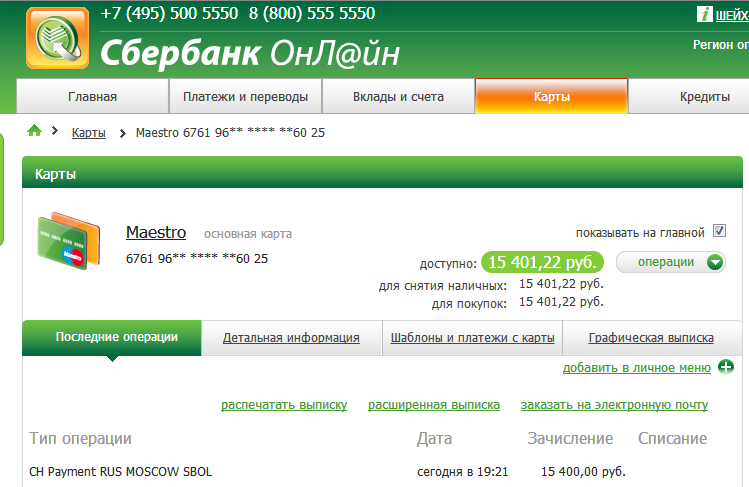Select the Карты navigation tab
The width and height of the screenshot is (749, 487).
click(552, 96)
